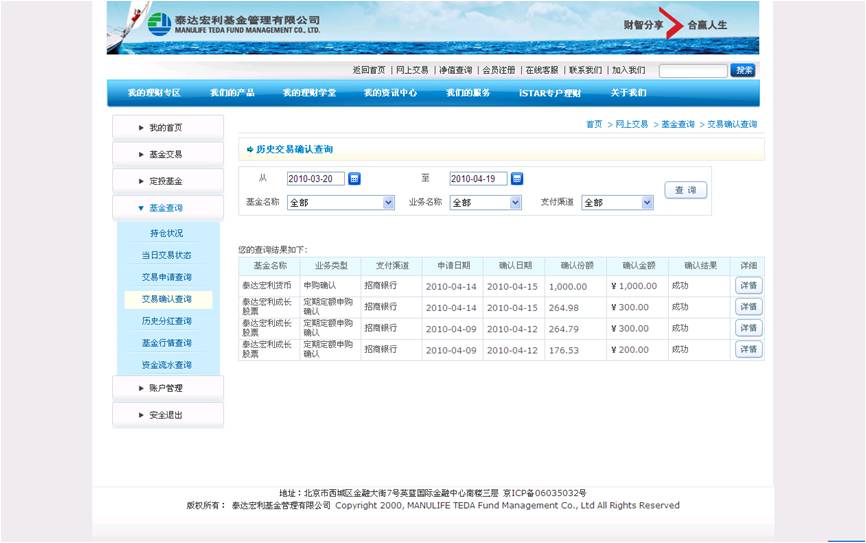The height and width of the screenshot is (543, 866).
Task: Click the 首页 breadcrumb link
Action: [594, 124]
